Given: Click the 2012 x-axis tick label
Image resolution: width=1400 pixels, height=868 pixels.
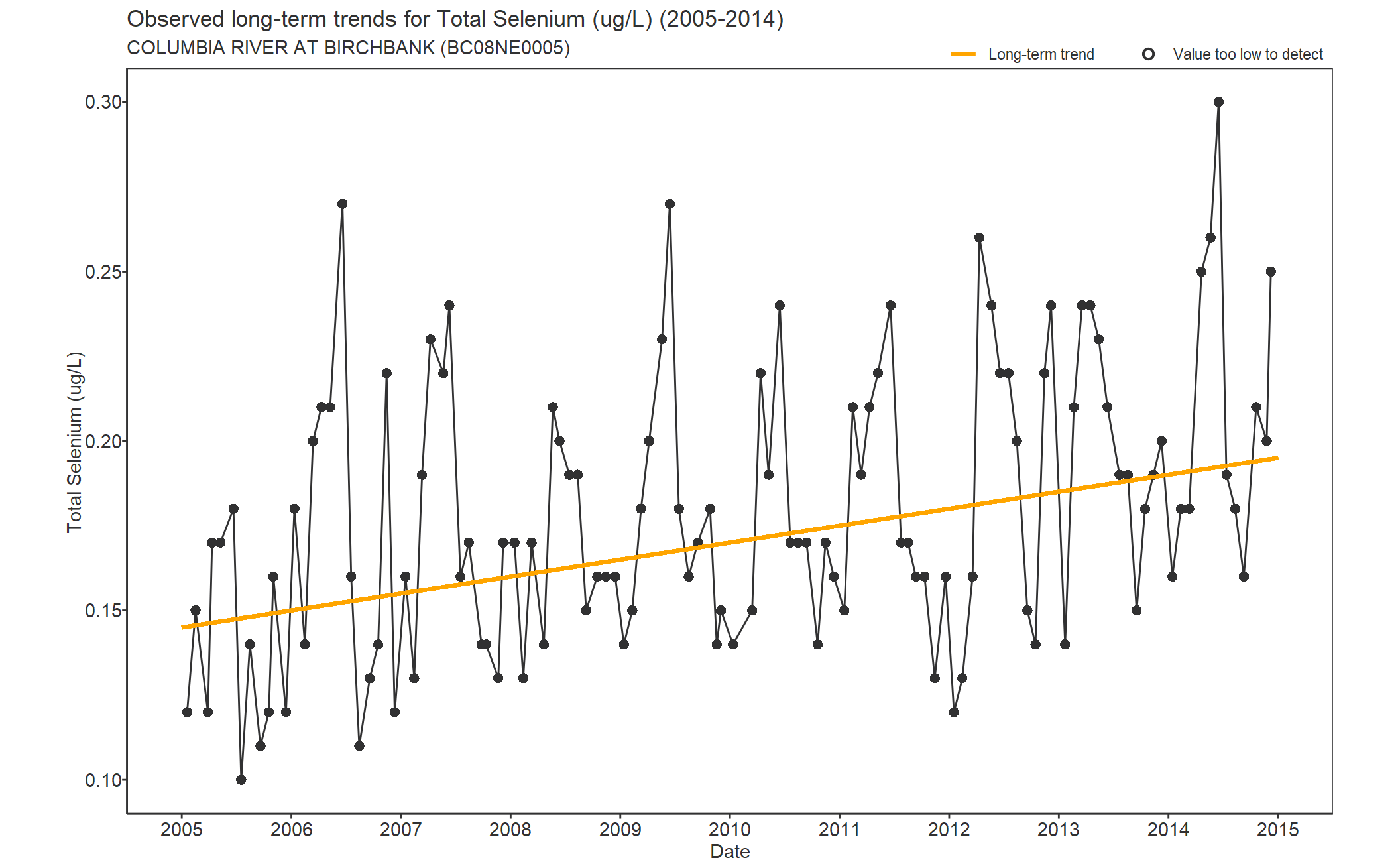Looking at the screenshot, I should point(949,830).
